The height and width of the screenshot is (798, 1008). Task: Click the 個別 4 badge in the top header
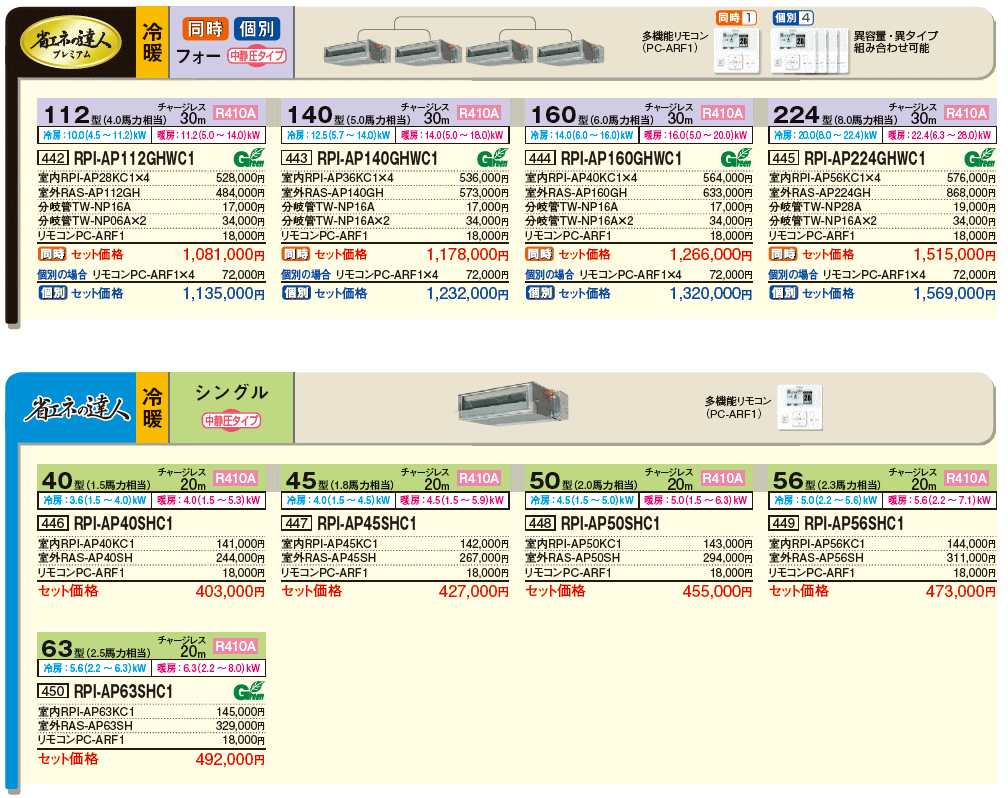pos(793,18)
